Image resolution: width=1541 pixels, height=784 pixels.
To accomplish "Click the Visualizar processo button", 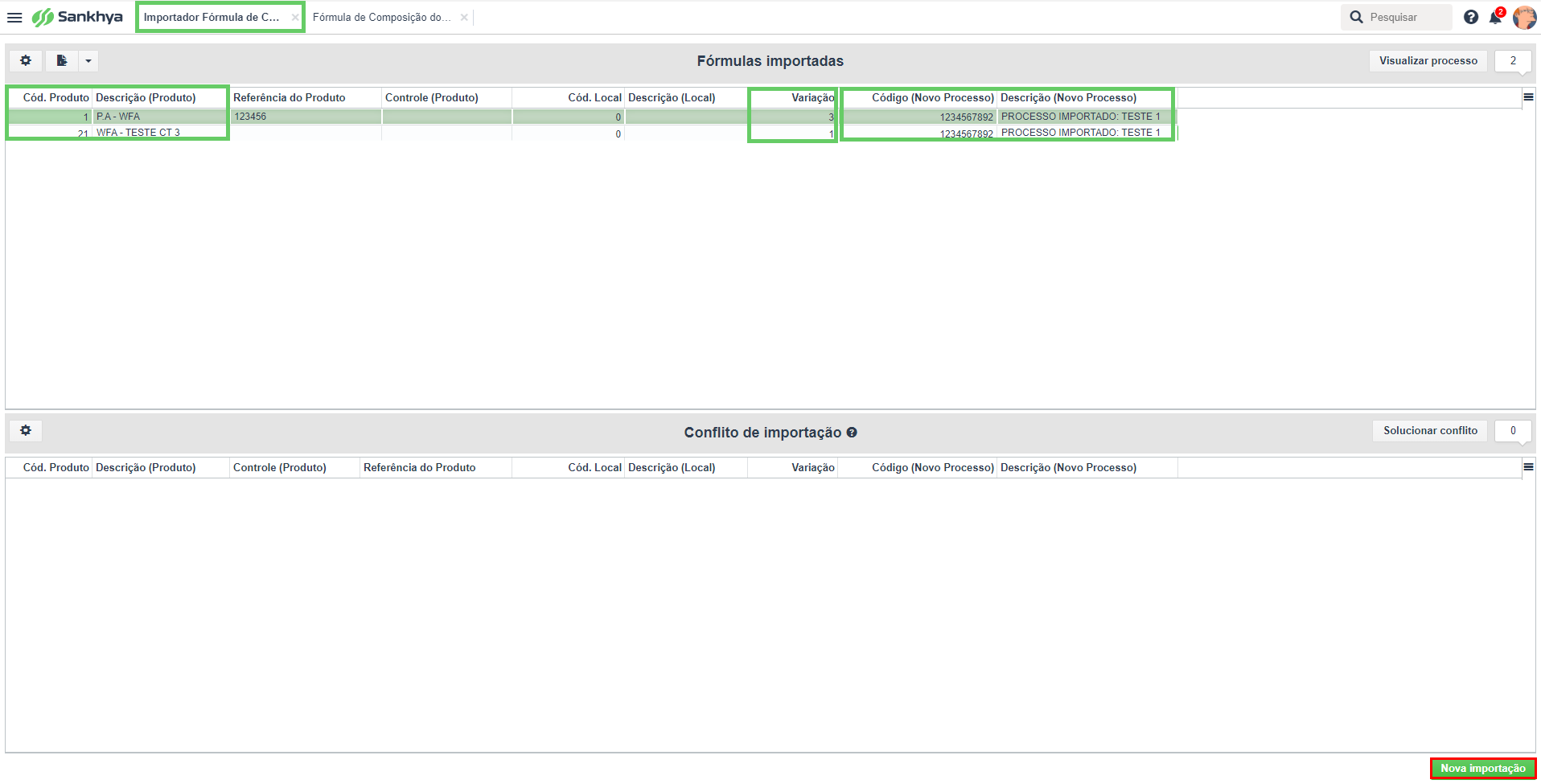I will (1428, 60).
